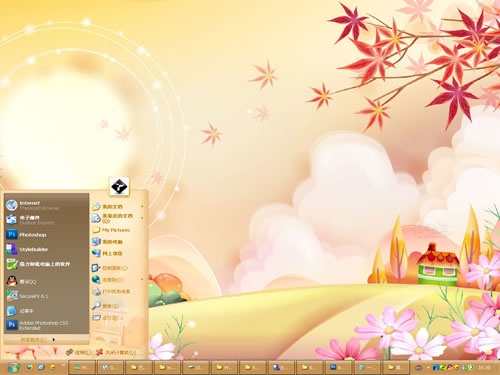Open My Pictures in the Start menu
Image resolution: width=500 pixels, height=375 pixels.
tap(119, 230)
